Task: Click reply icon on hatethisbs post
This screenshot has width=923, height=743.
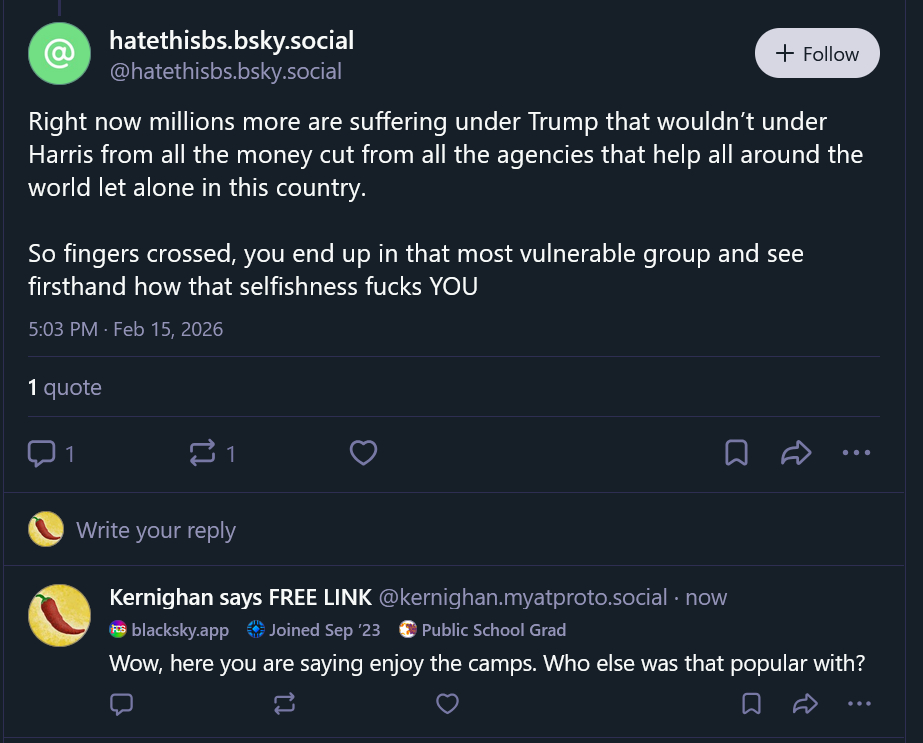Action: click(x=42, y=454)
